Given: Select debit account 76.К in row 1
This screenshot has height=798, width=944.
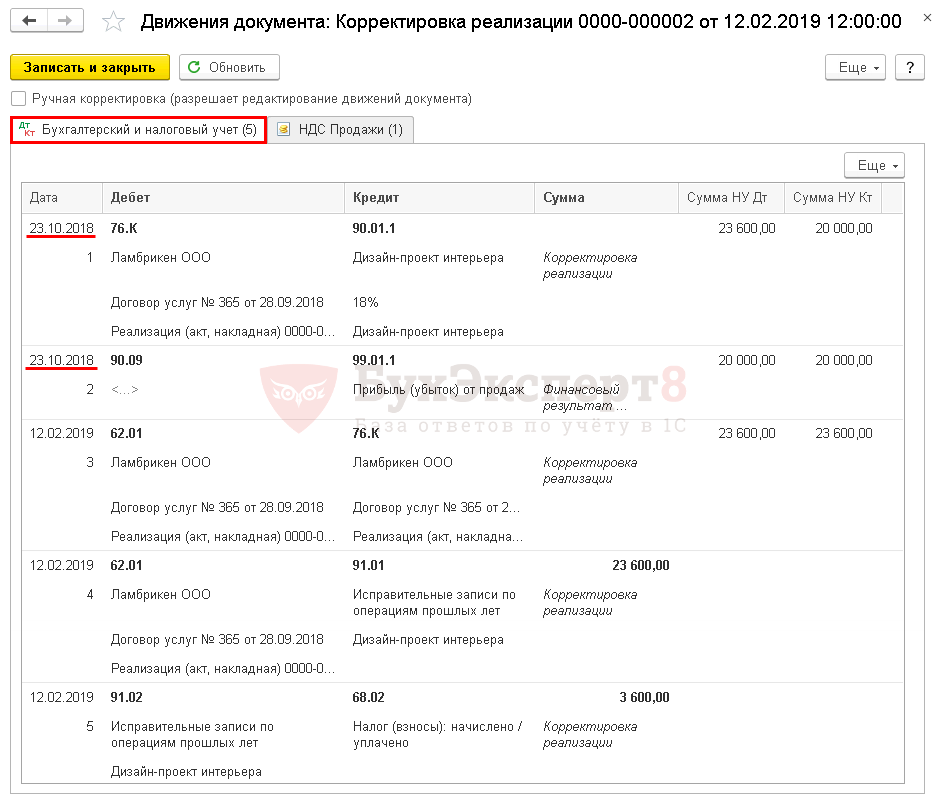Looking at the screenshot, I should (x=124, y=228).
